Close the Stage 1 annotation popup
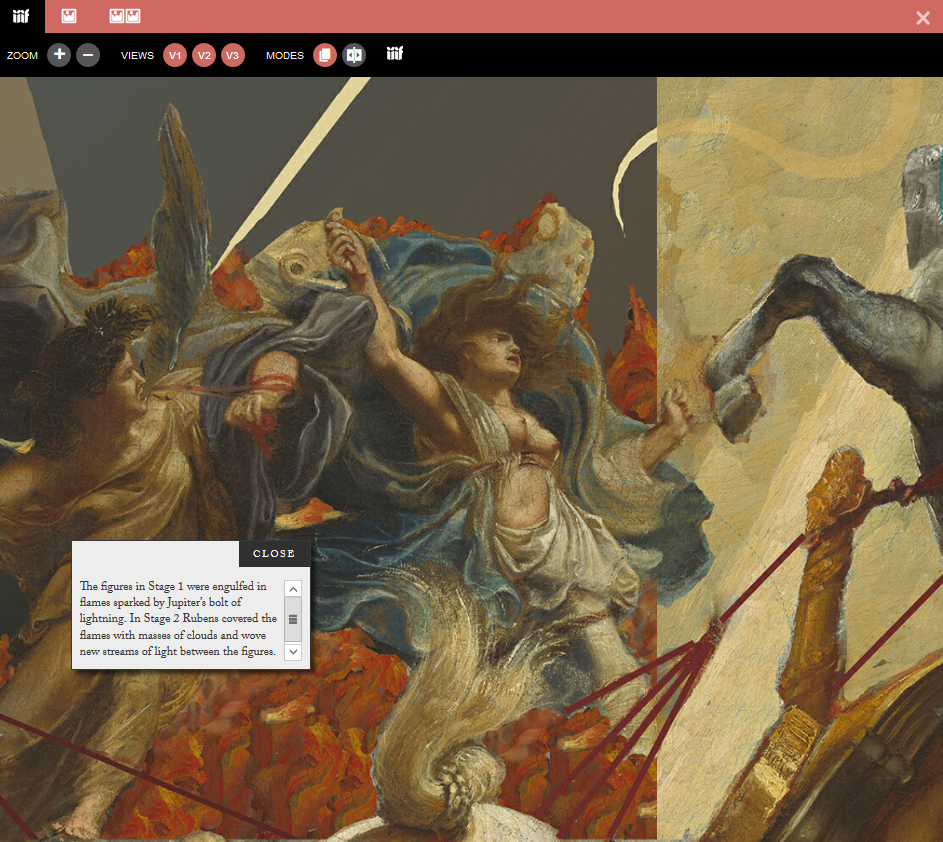The width and height of the screenshot is (943, 842). pos(274,553)
